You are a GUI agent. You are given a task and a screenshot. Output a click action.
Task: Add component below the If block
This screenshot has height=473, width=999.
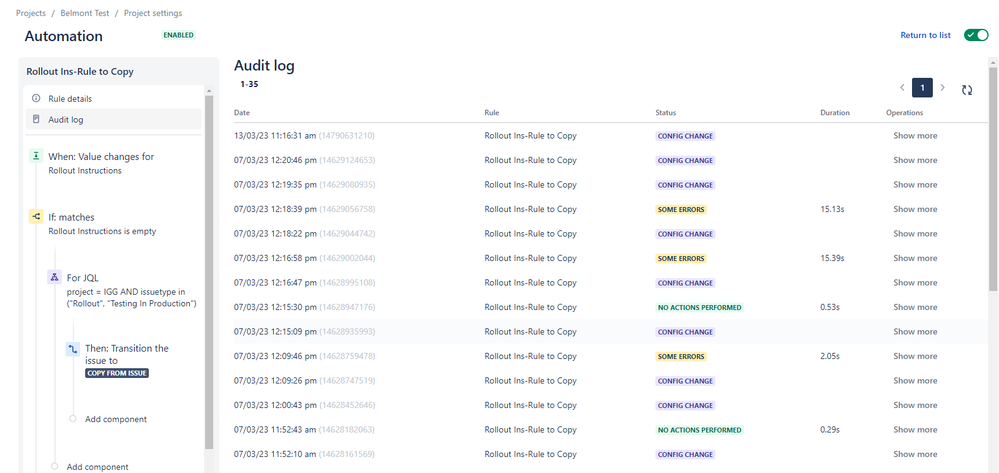coord(97,467)
